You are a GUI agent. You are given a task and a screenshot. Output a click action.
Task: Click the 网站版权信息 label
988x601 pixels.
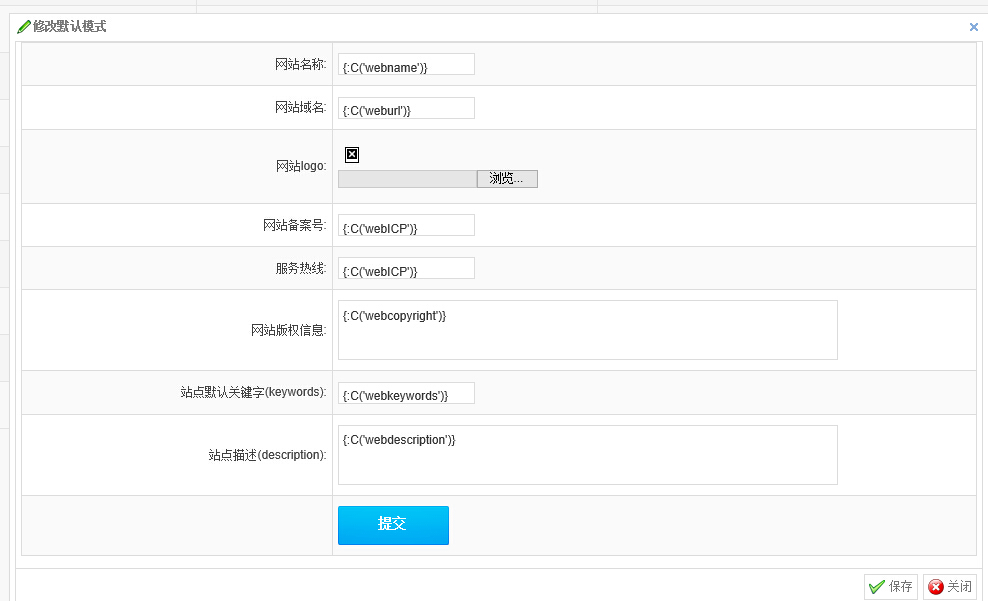pos(288,330)
